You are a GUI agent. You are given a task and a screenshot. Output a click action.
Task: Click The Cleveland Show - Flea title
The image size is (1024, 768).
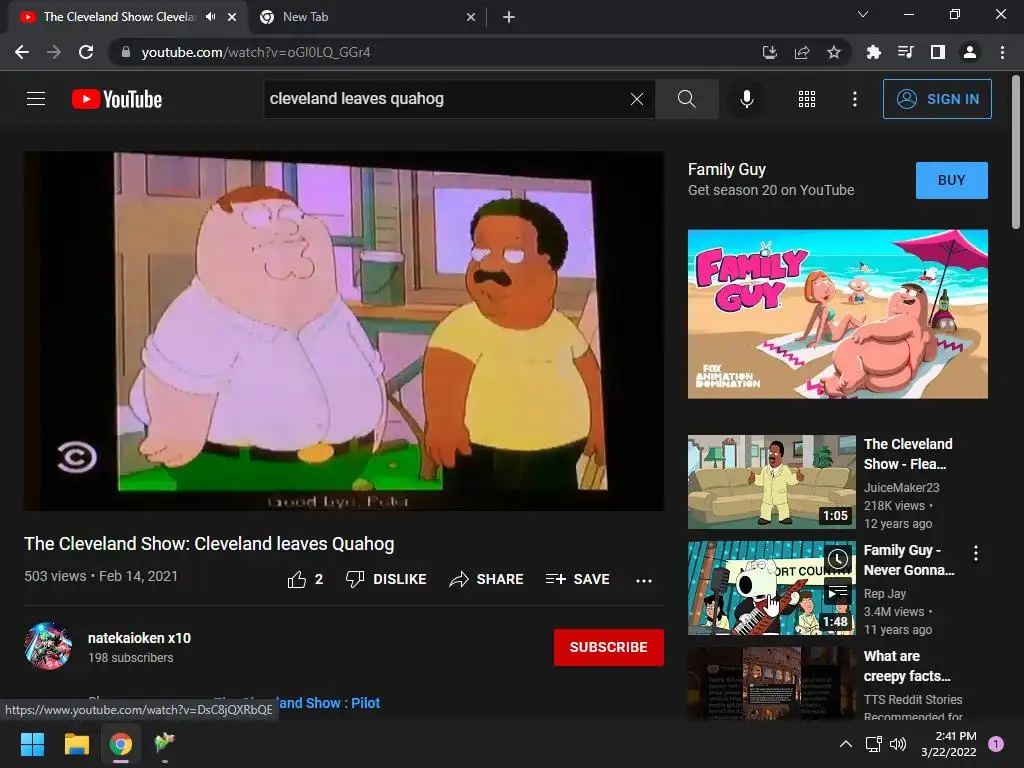point(908,454)
